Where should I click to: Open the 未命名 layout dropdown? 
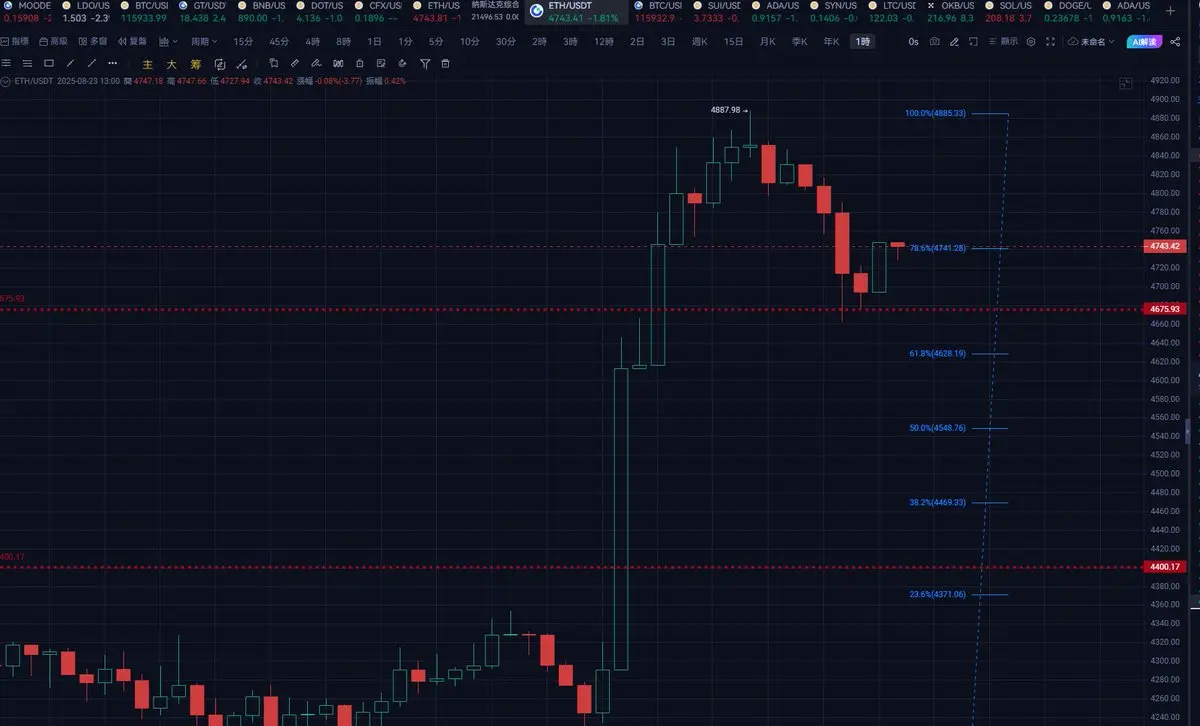(1091, 42)
